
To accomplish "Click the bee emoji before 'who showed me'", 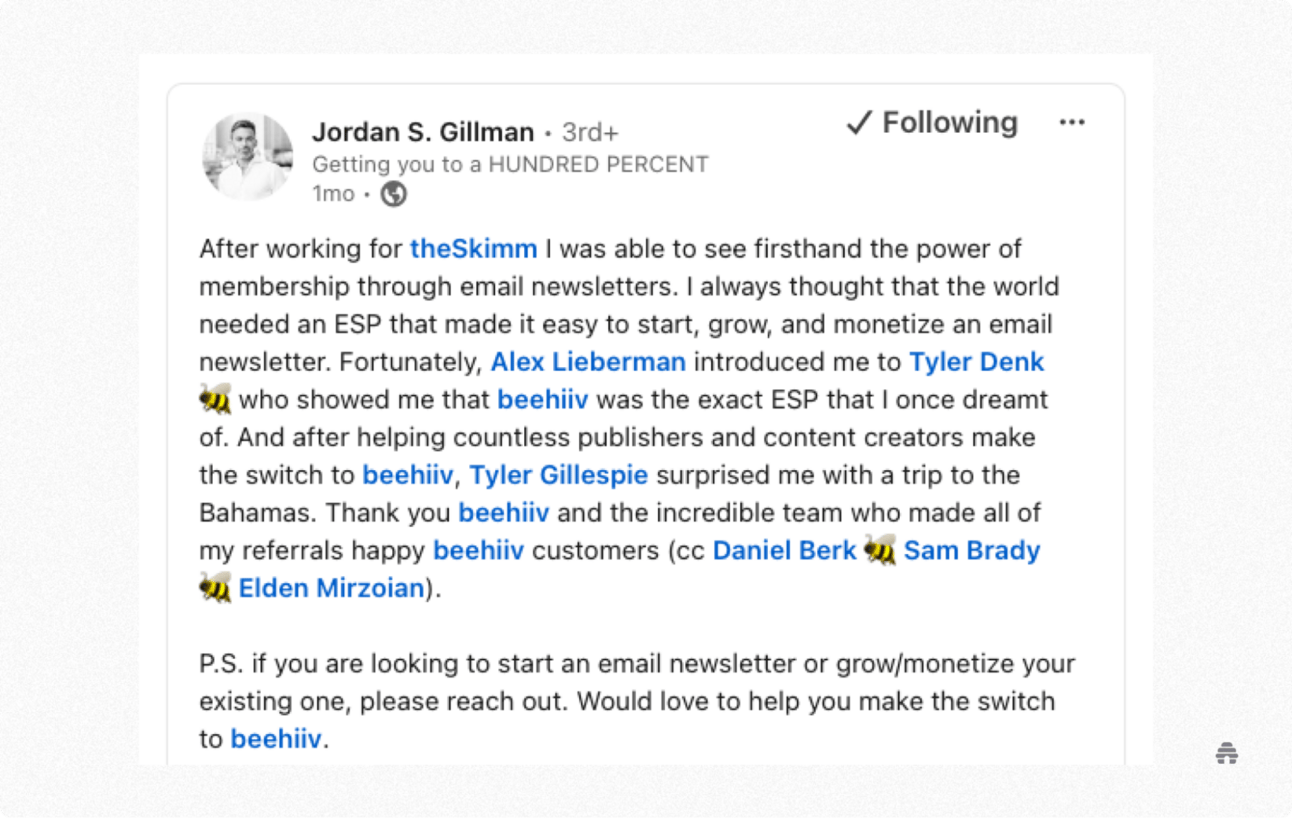I will coord(215,400).
